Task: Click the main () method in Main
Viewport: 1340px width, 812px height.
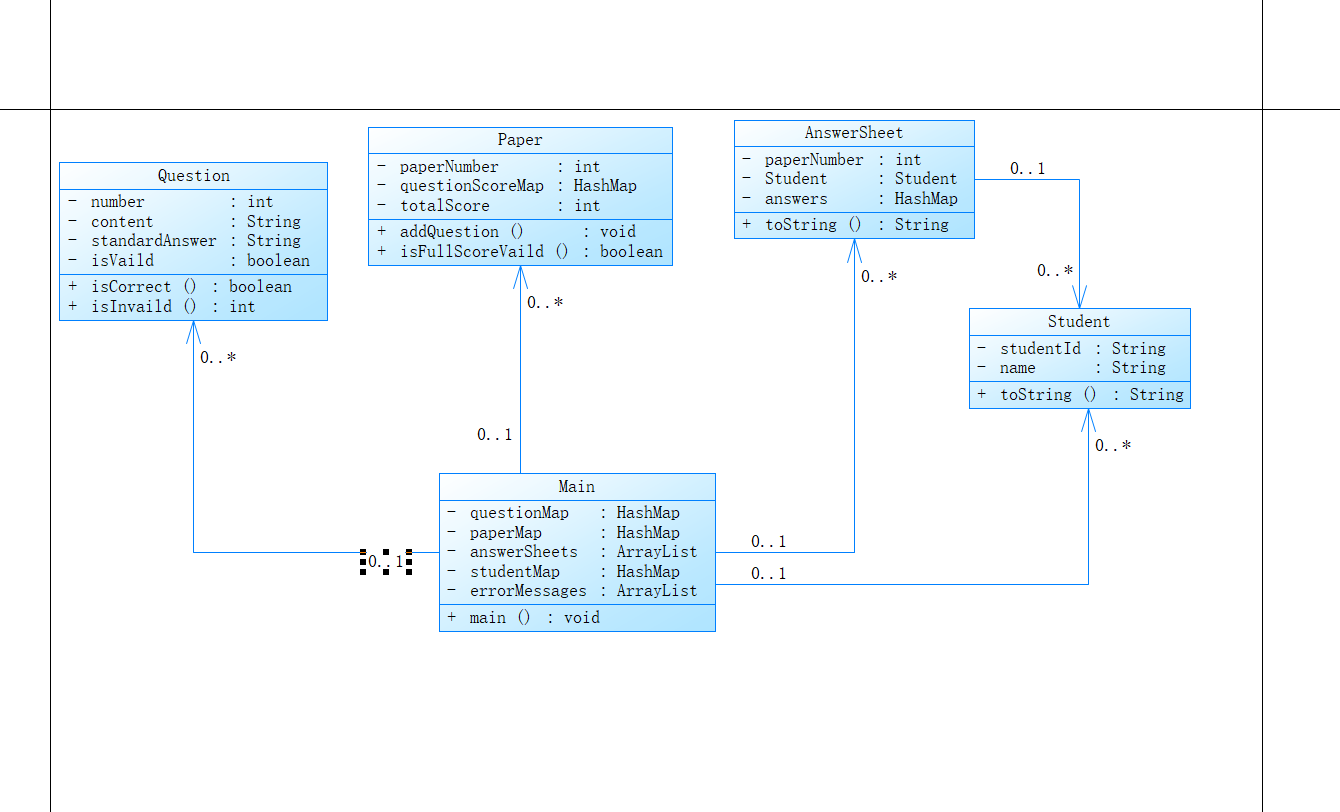Action: 577,618
